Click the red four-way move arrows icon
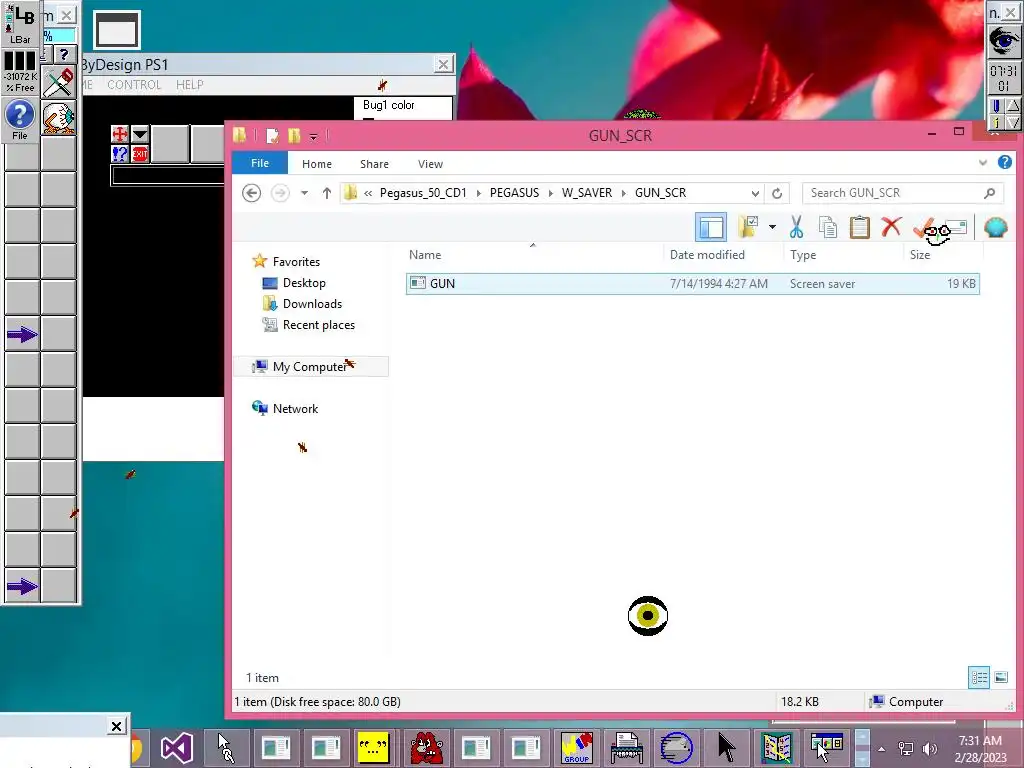The image size is (1024, 768). [x=120, y=134]
